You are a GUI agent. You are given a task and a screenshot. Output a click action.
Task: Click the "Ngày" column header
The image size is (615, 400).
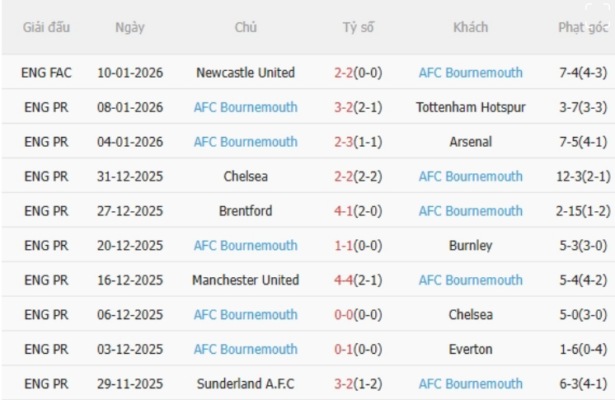coord(130,28)
